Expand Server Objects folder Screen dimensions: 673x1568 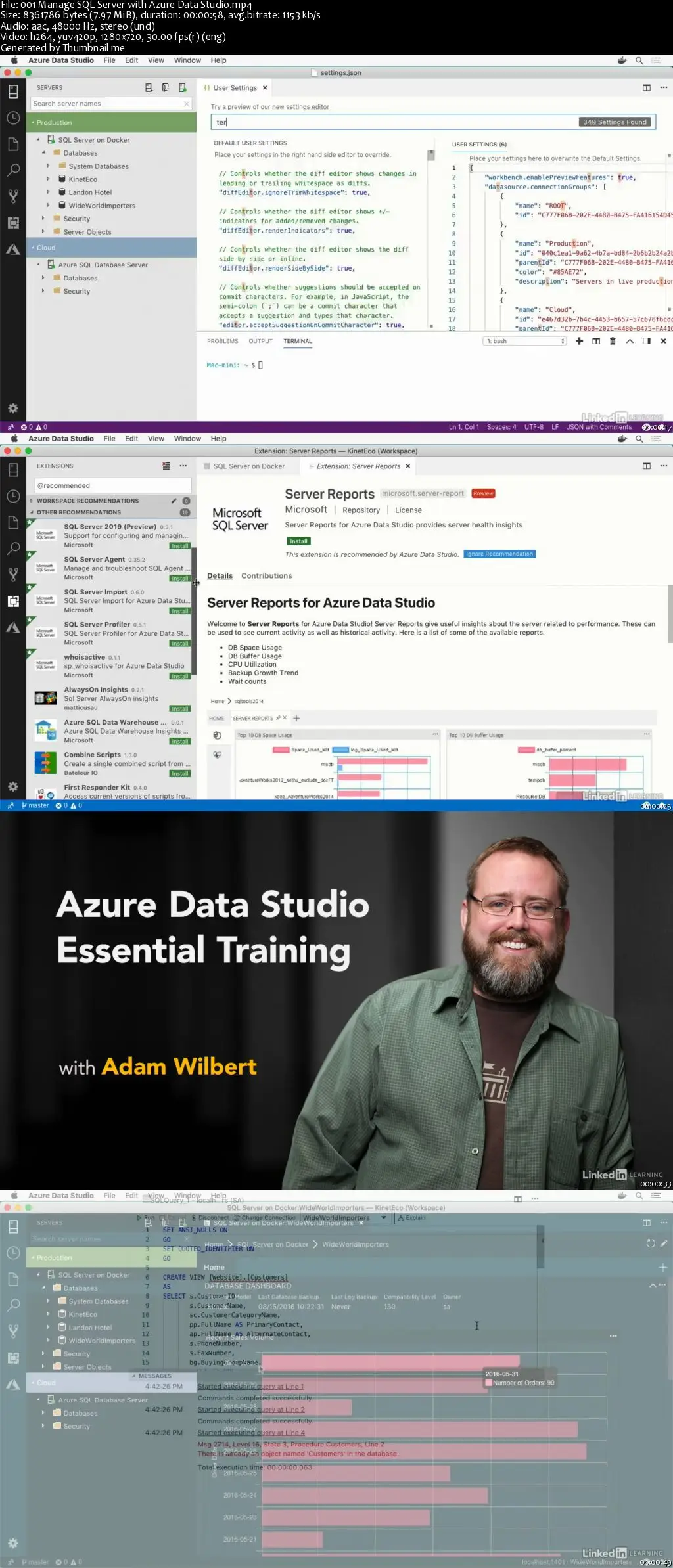(x=43, y=231)
